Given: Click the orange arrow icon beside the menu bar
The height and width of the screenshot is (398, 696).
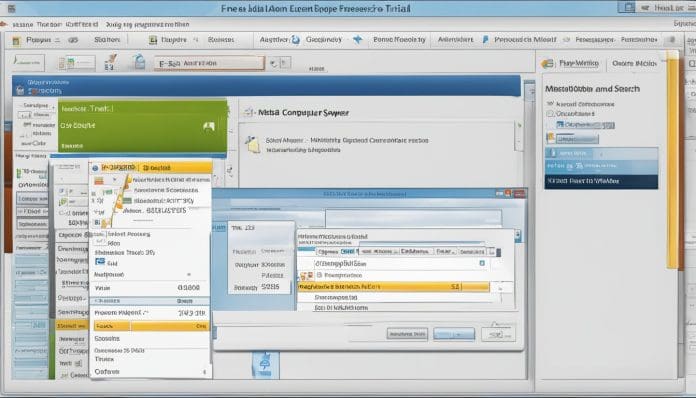Looking at the screenshot, I should tap(4, 24).
